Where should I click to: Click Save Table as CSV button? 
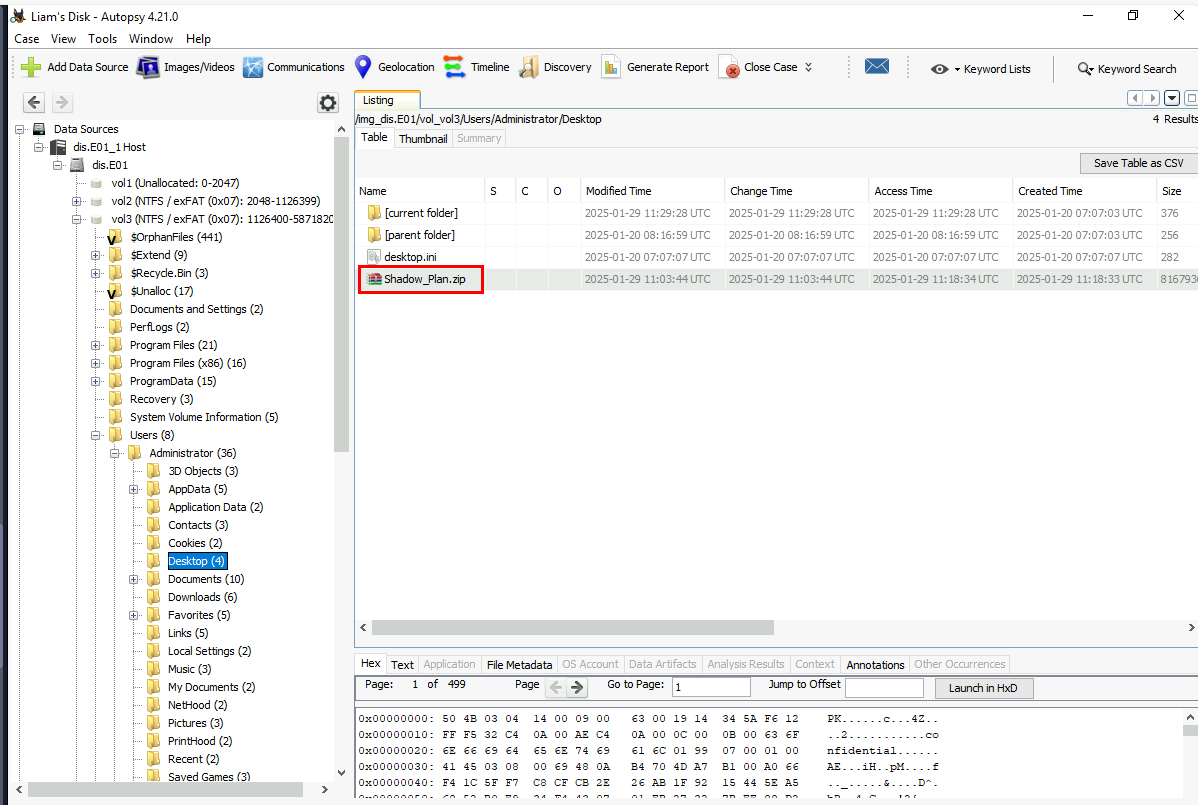click(x=1137, y=163)
